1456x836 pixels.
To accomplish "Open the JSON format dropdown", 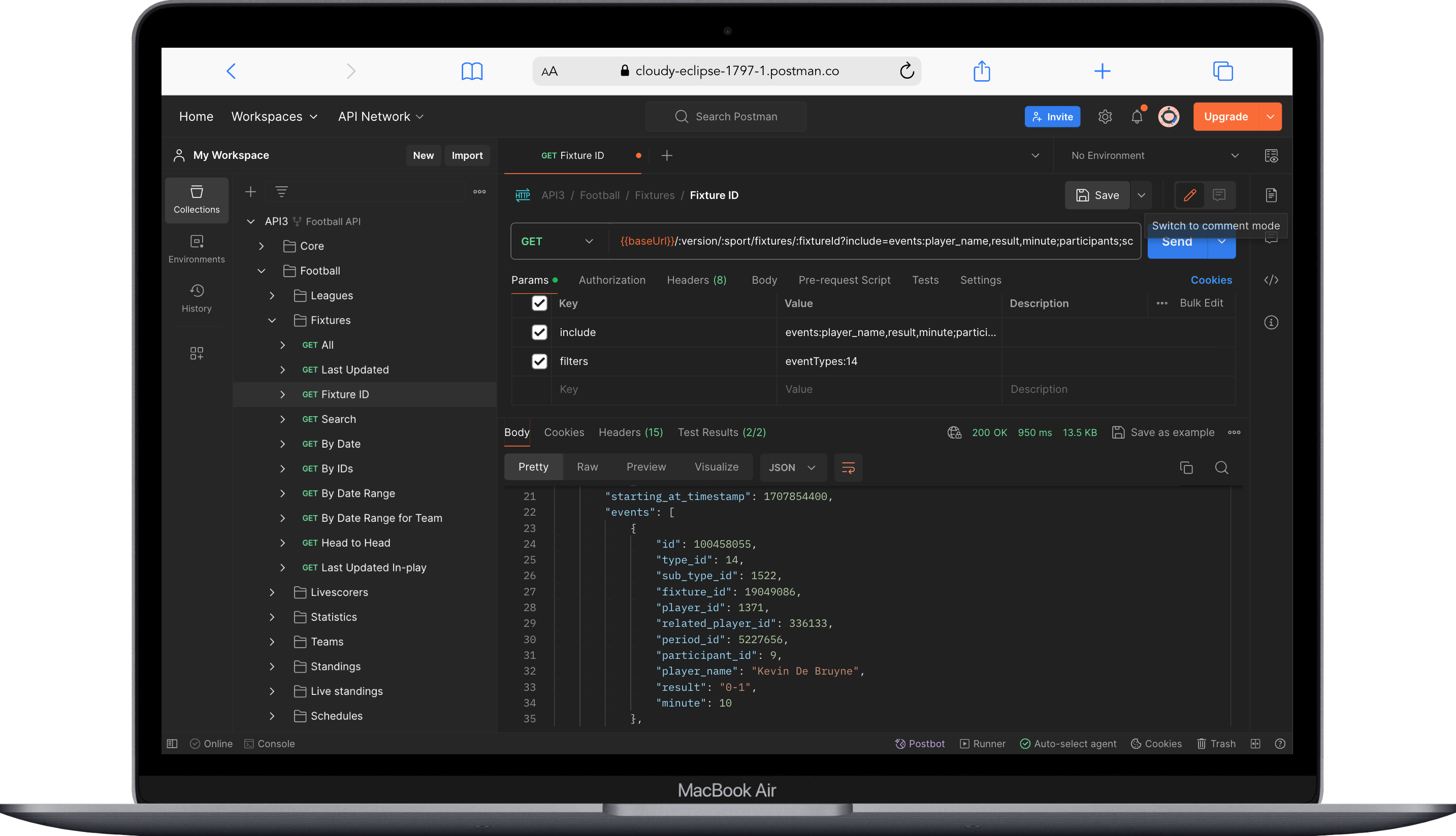I will [x=792, y=467].
